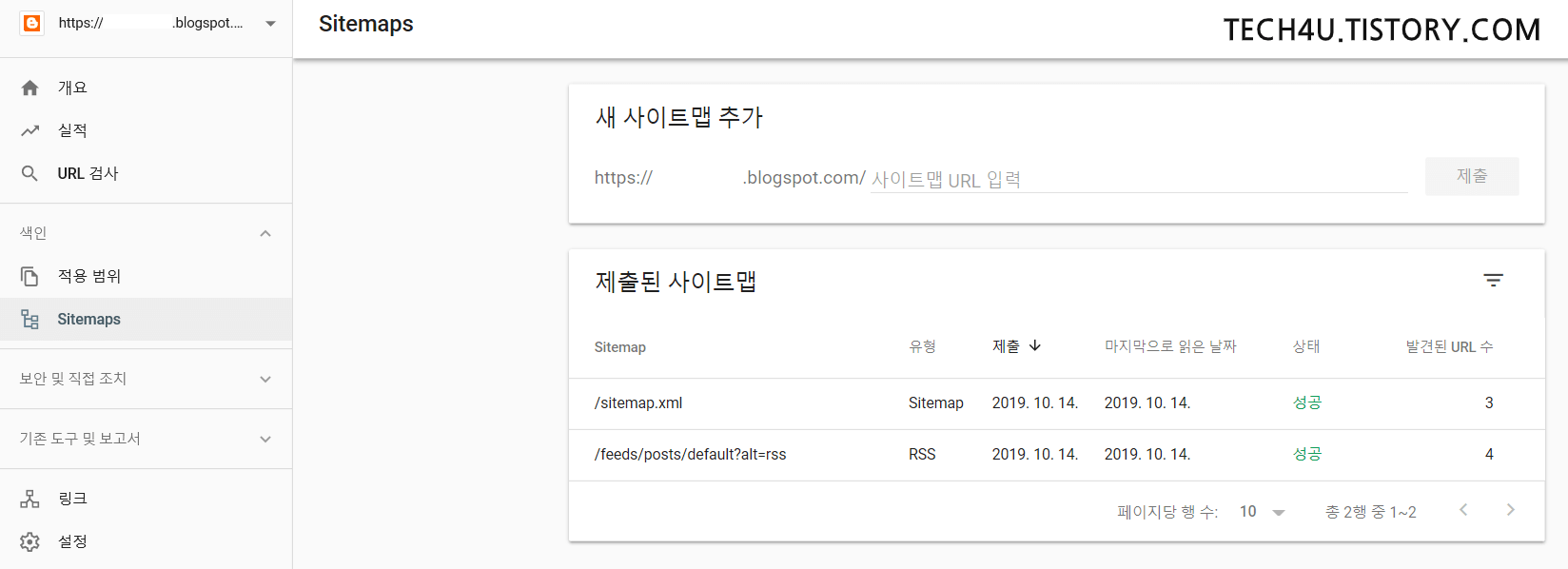1568x569 pixels.
Task: Sort by 유형 column header
Action: click(923, 346)
